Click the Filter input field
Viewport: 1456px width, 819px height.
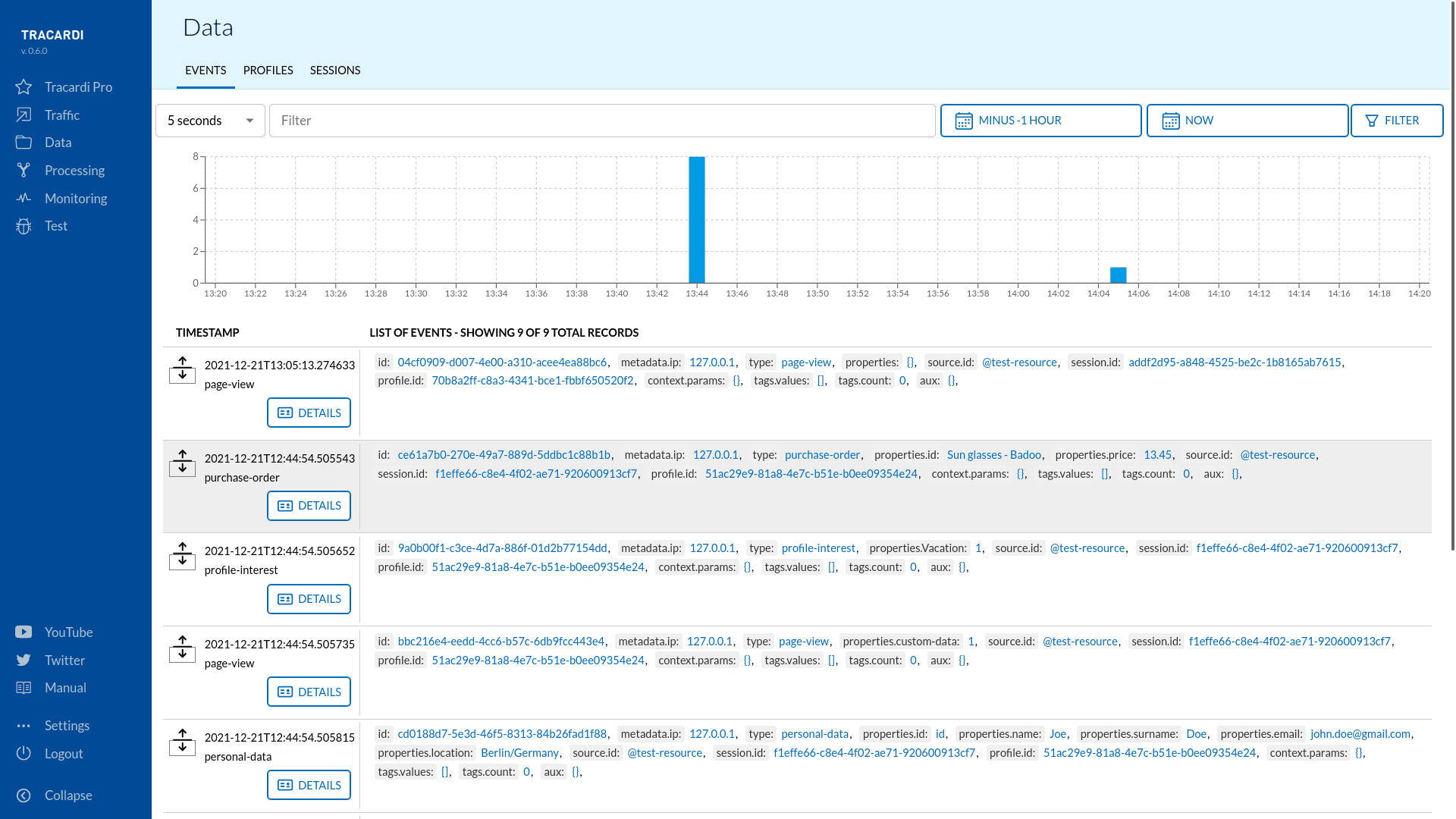pos(601,120)
